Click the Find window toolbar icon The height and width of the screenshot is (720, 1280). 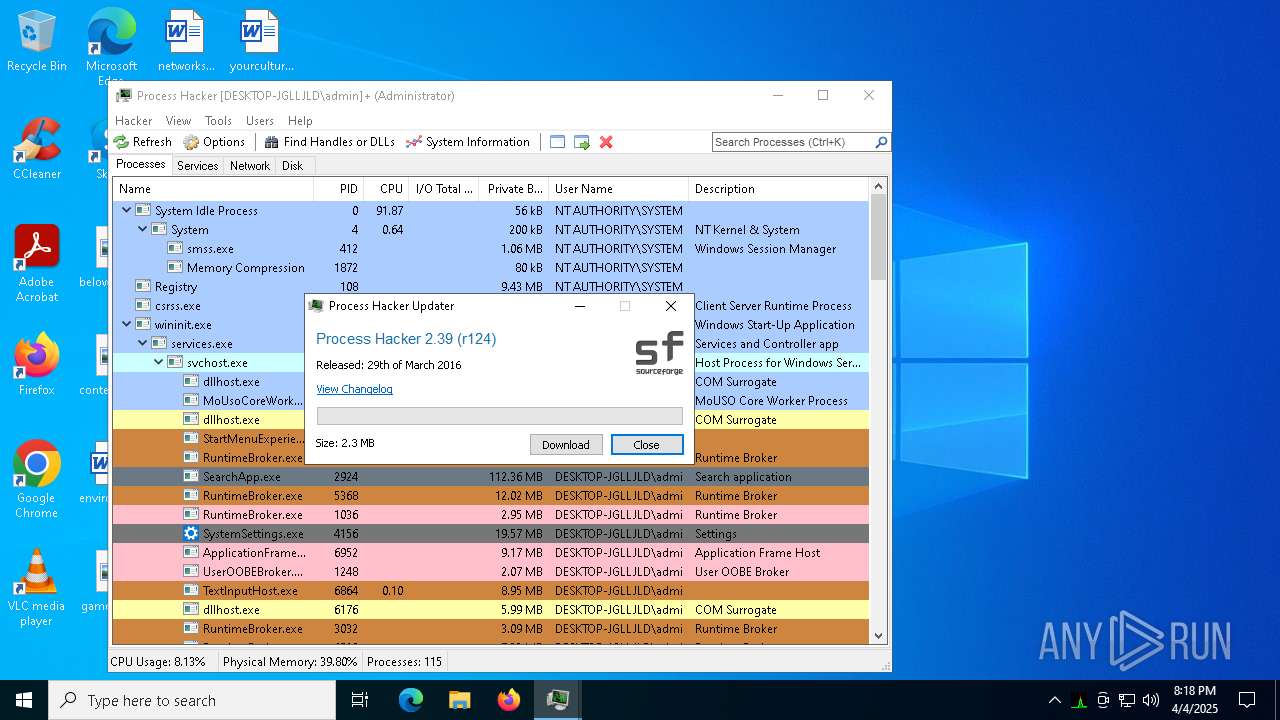558,142
